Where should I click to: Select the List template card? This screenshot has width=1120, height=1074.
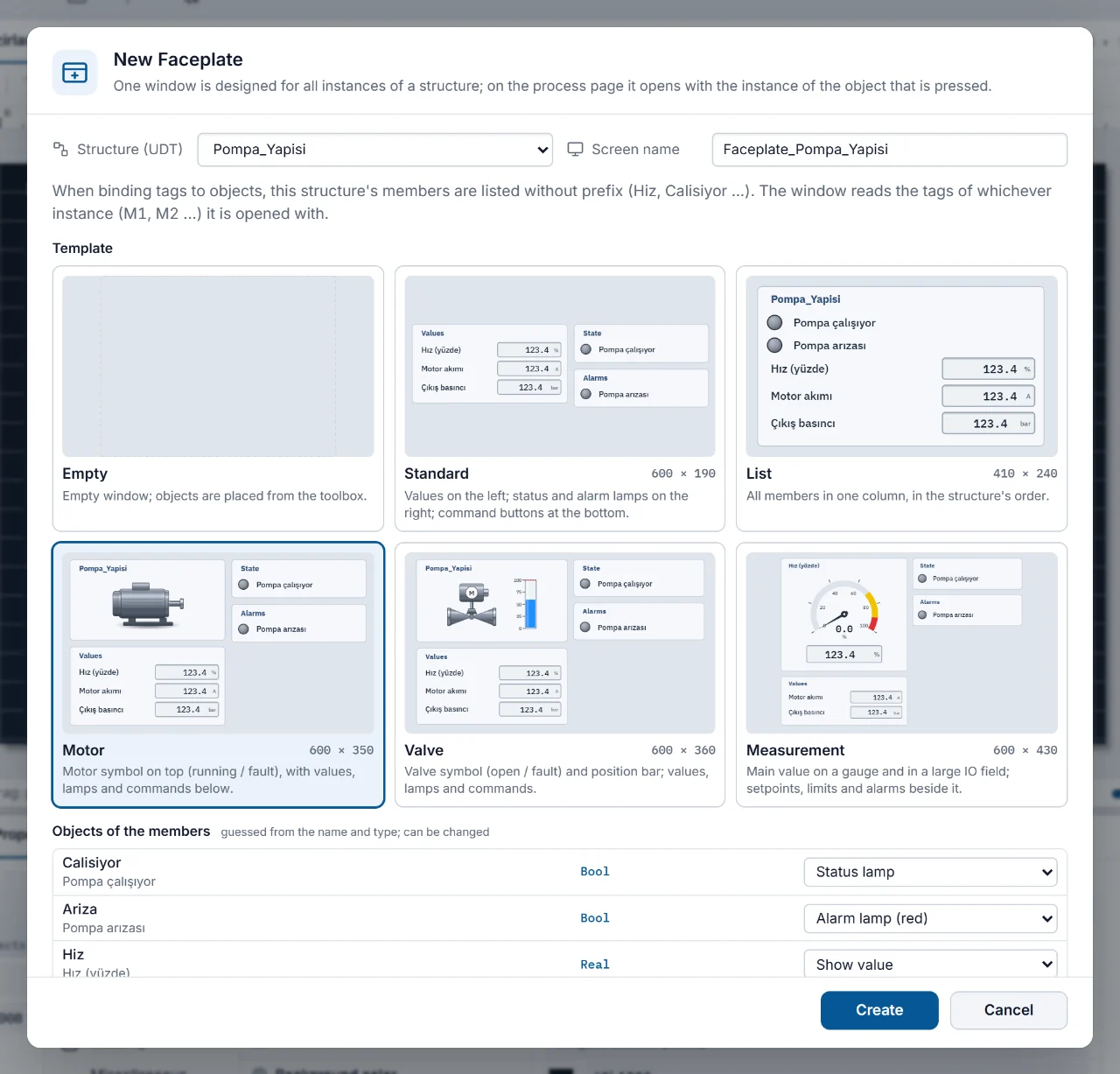pos(901,398)
